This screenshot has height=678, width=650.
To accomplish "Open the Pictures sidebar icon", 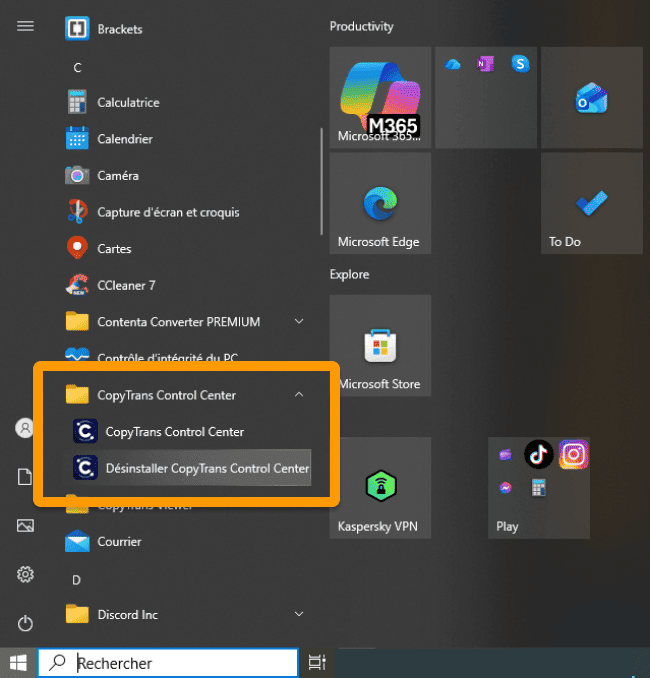I will click(25, 525).
